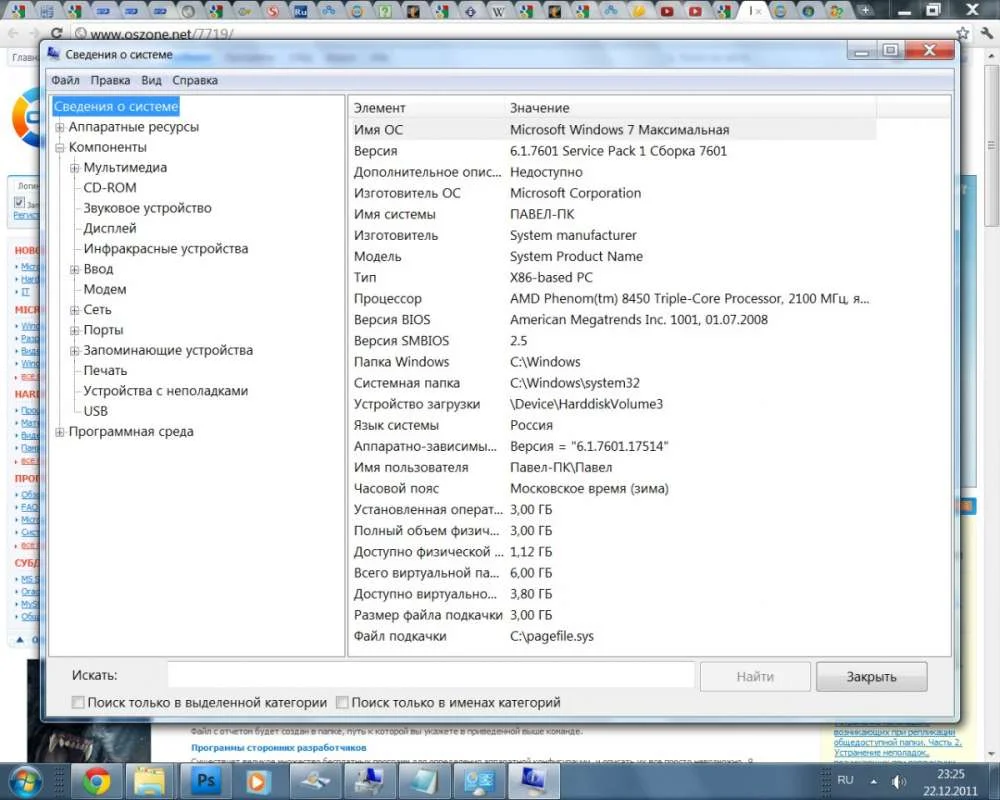
Task: Select Дисплей in the tree
Action: coord(110,228)
